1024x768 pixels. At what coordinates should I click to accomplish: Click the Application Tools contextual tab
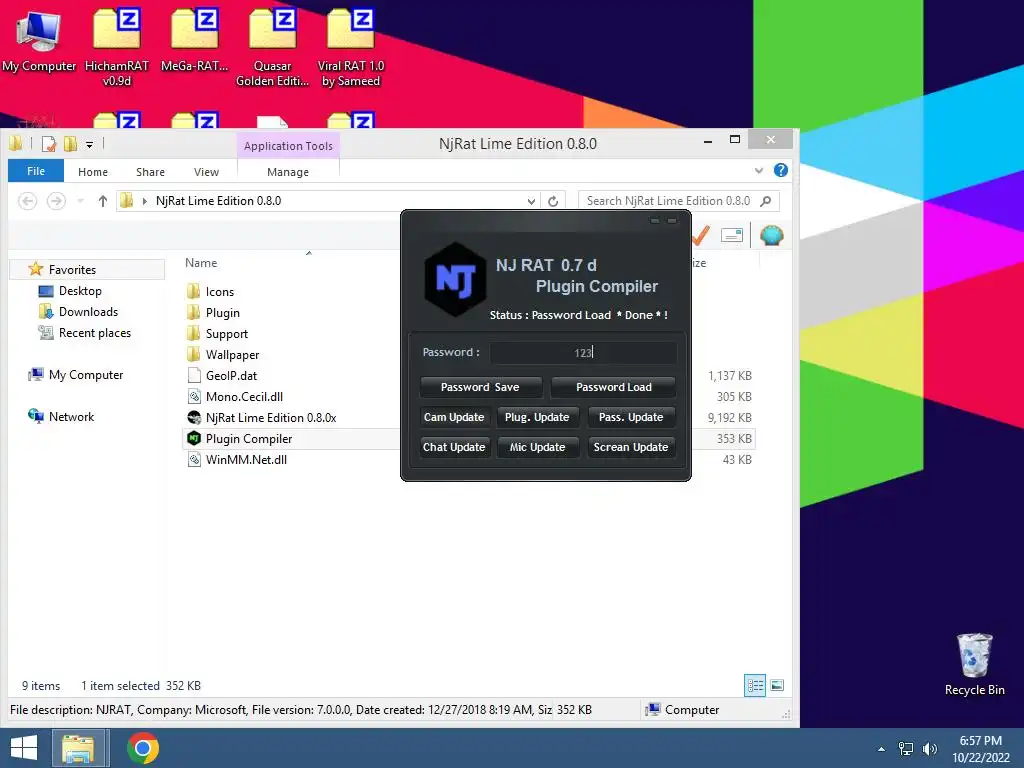tap(288, 146)
